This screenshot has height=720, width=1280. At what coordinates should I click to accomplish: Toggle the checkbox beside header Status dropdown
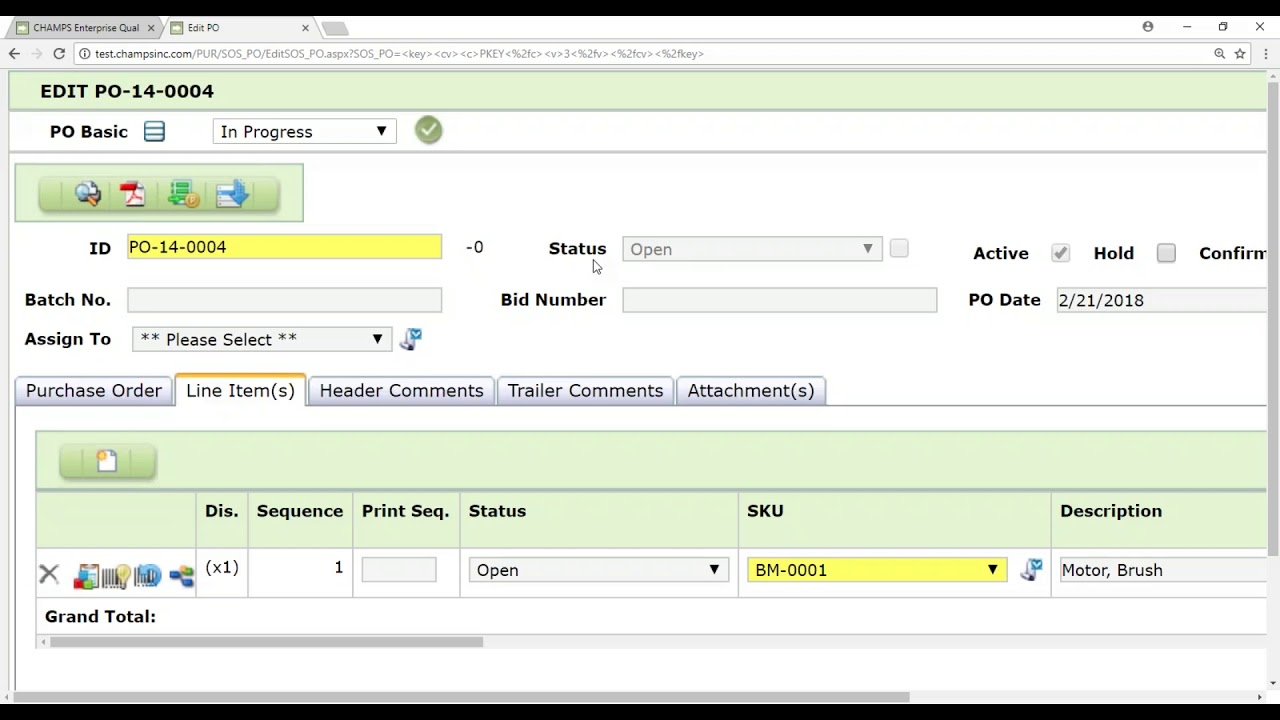coord(899,249)
